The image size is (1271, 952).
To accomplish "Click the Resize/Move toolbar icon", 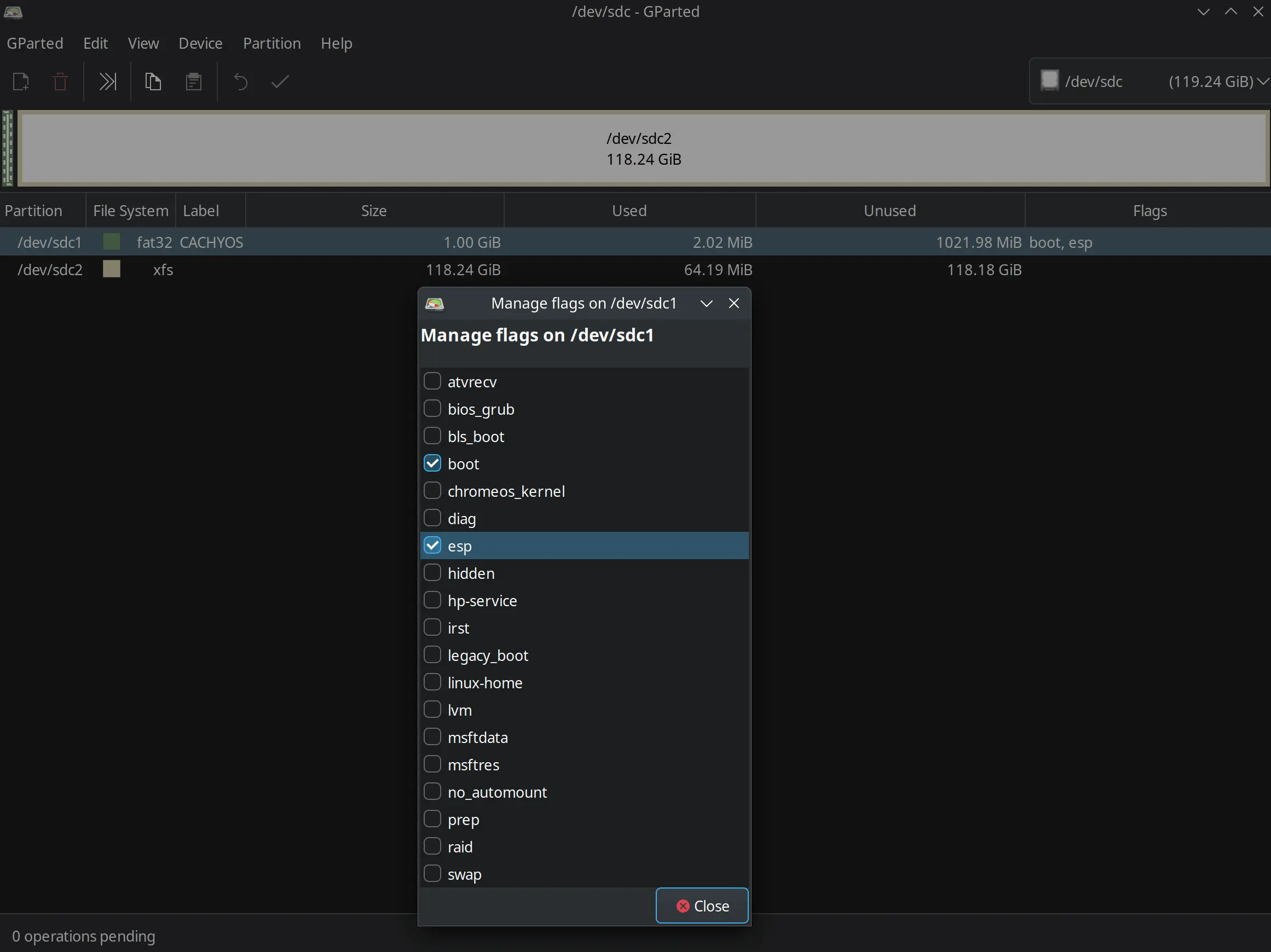I will 107,82.
